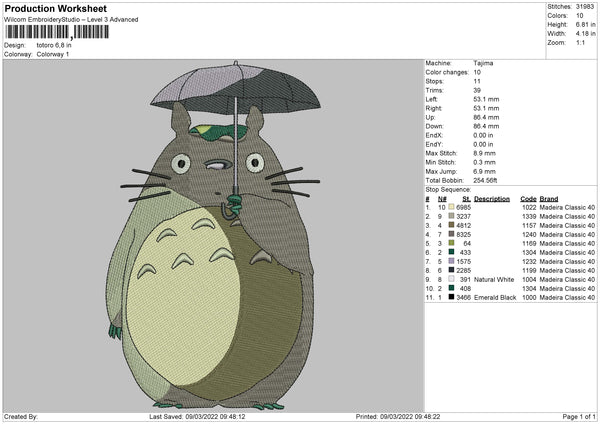Click the 'Production Worksheet' title
The width and height of the screenshot is (600, 424).
(55, 8)
